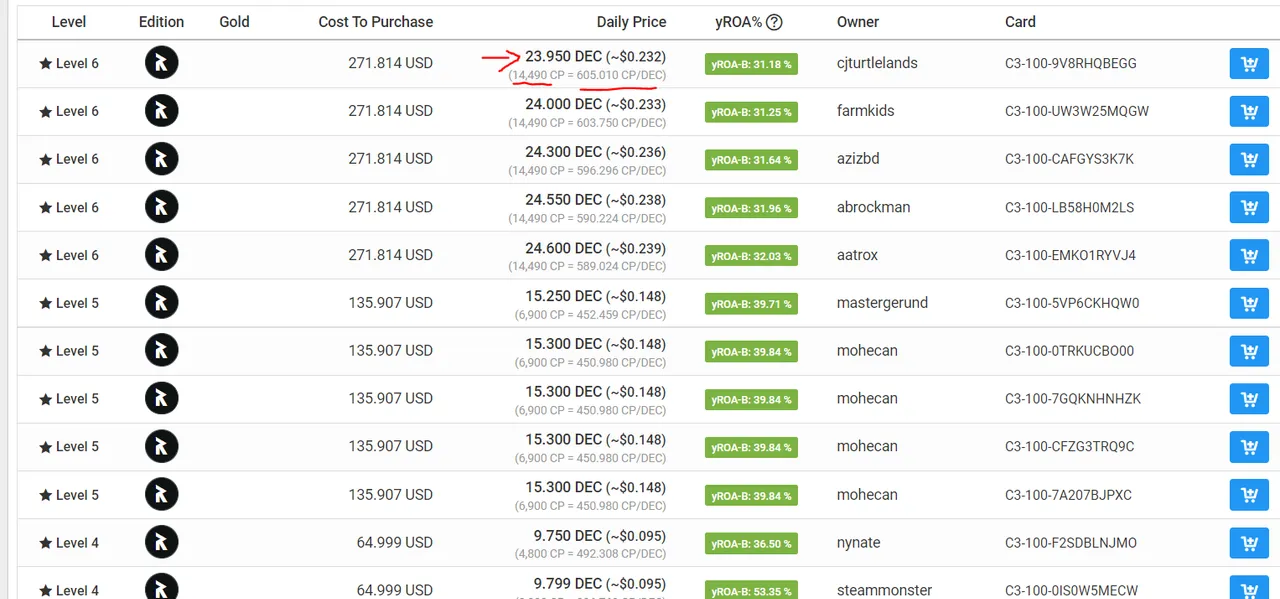Add abrockman Level 6 card to cart
The width and height of the screenshot is (1280, 599).
[x=1249, y=208]
